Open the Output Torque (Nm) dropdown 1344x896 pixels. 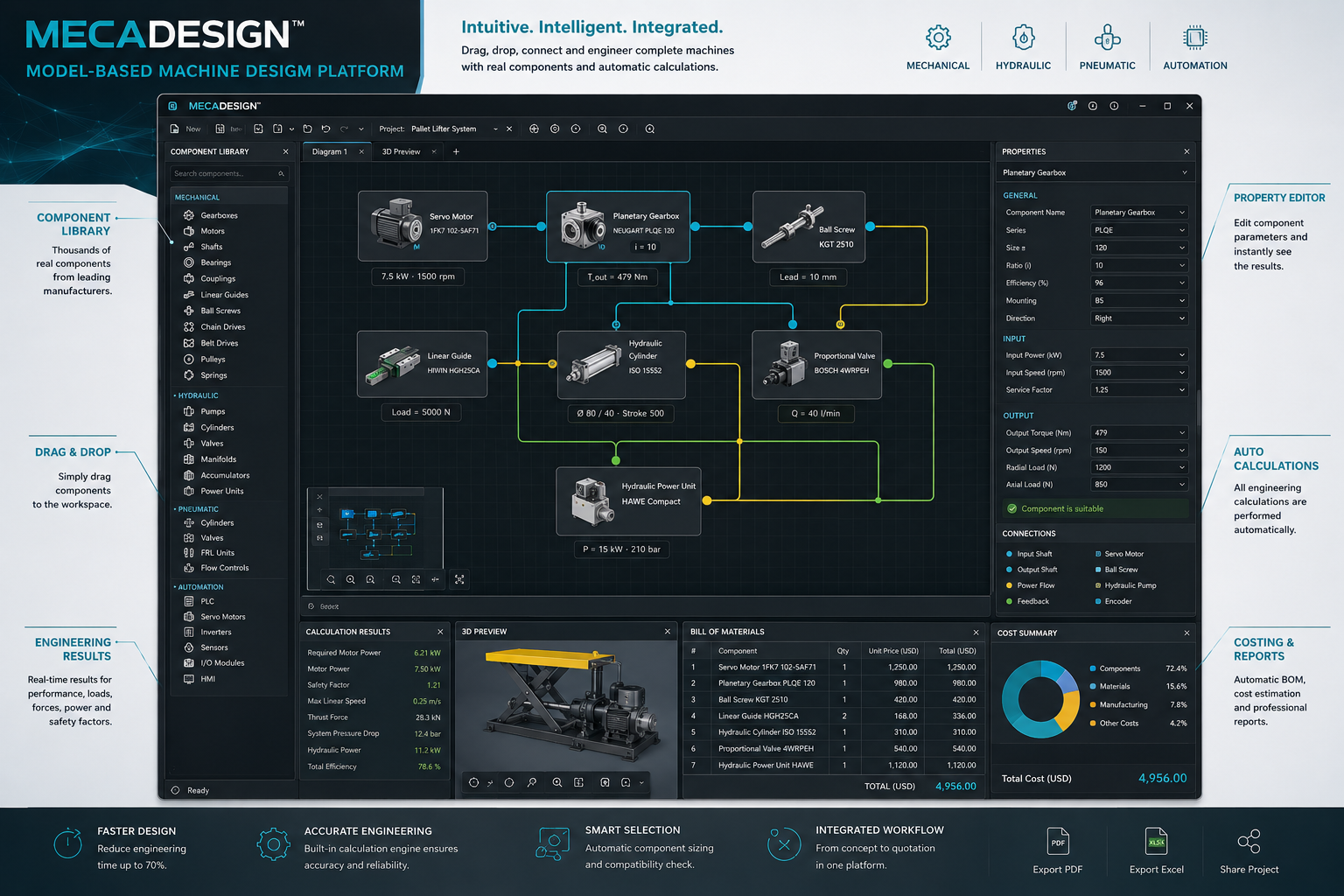click(x=1139, y=432)
